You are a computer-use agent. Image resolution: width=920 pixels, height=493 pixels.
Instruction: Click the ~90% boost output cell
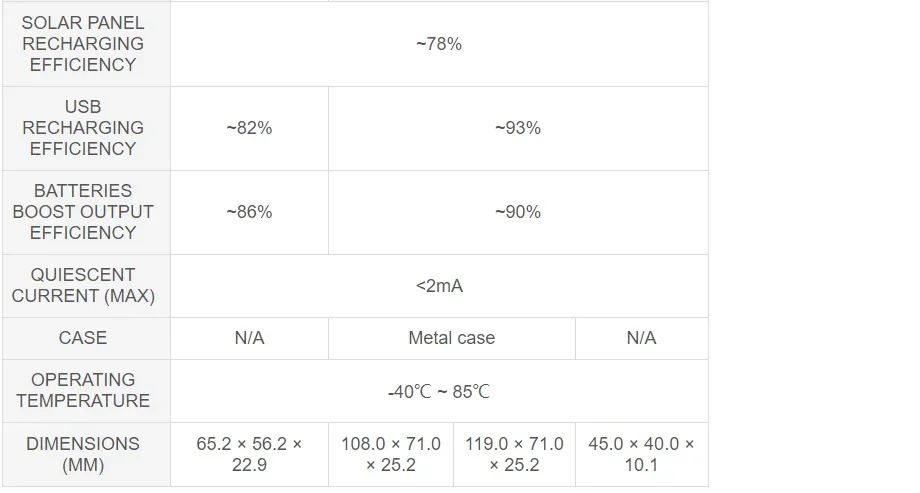coord(518,211)
